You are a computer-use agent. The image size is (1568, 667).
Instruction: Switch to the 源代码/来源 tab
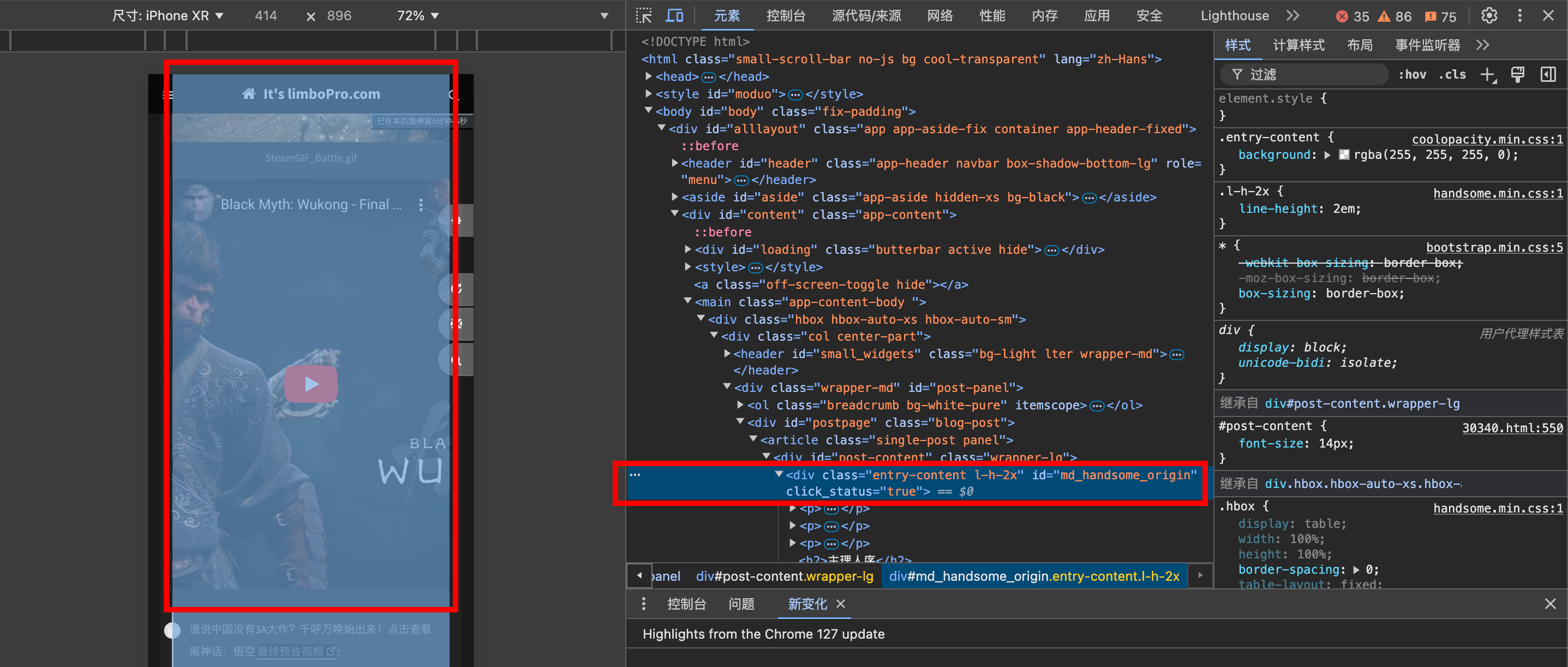866,16
